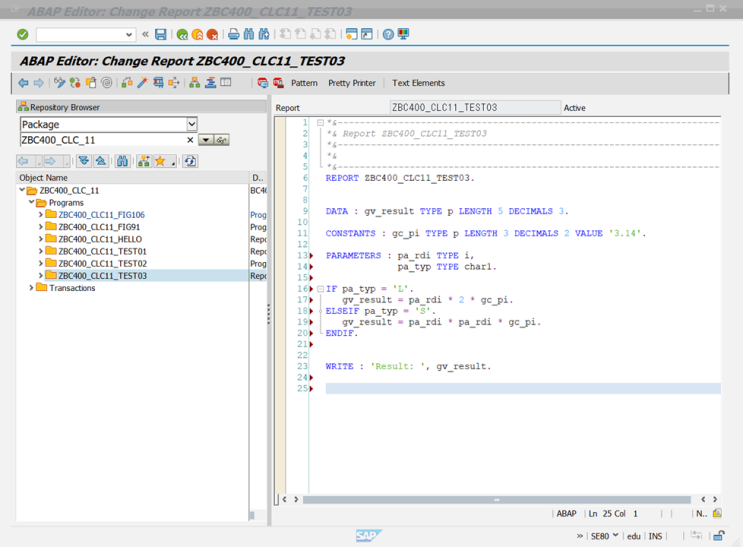Set an external breakpoint icon
Viewport: 743px width, 547px height.
pyautogui.click(x=279, y=83)
